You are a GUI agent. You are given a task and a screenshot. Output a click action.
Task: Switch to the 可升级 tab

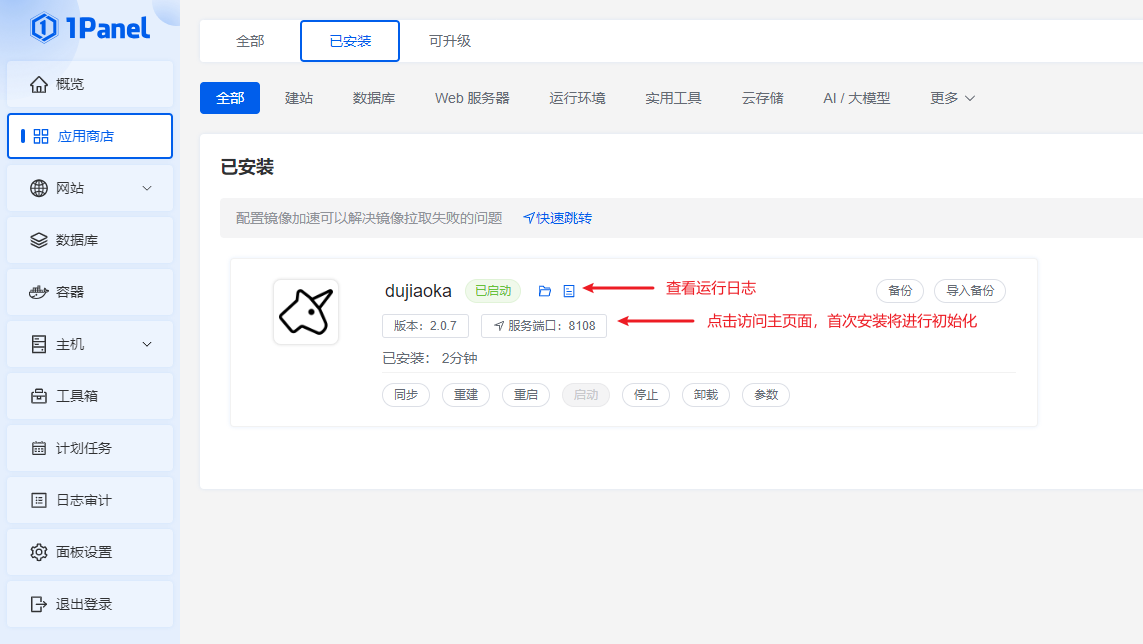pos(450,41)
